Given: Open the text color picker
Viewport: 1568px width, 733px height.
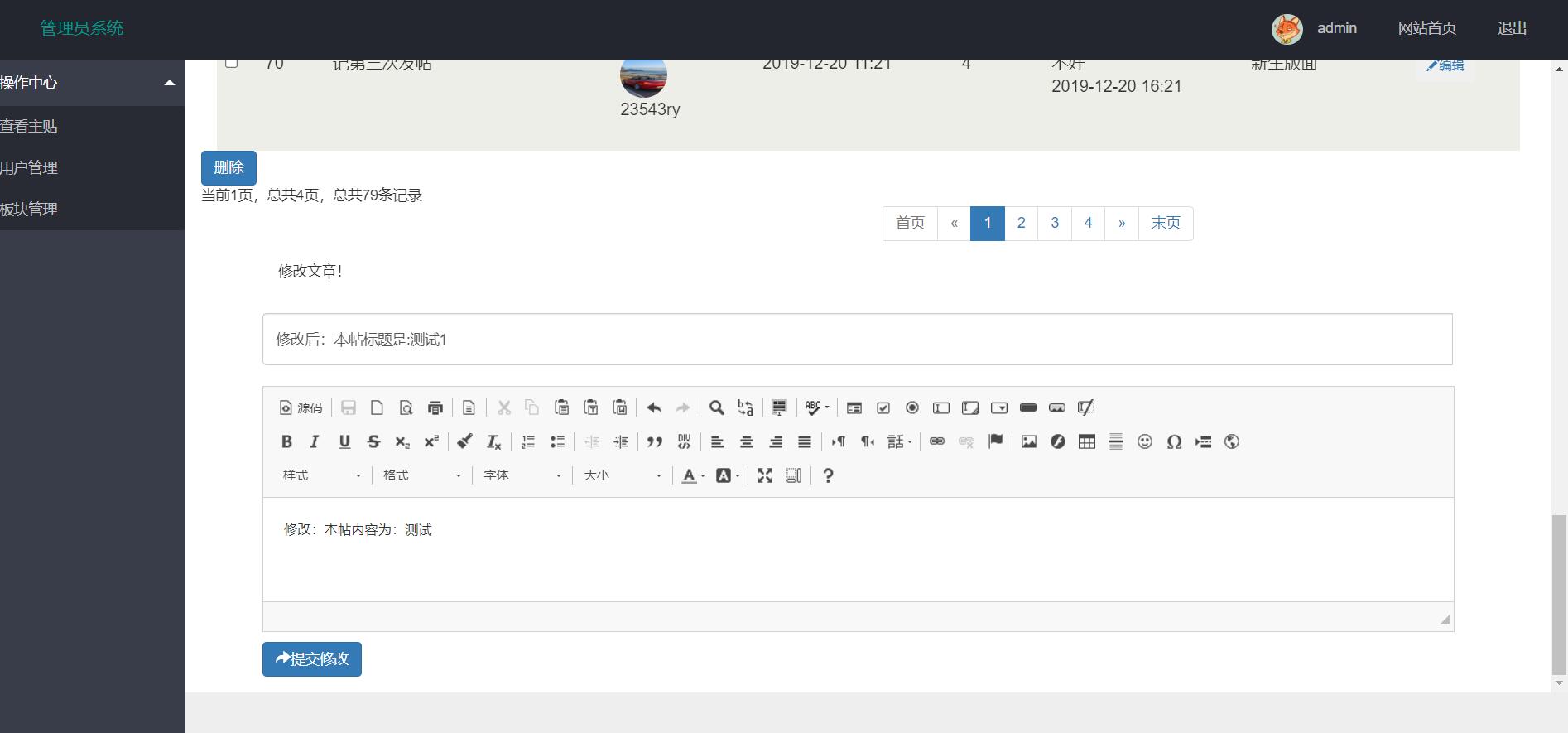Looking at the screenshot, I should click(x=693, y=475).
